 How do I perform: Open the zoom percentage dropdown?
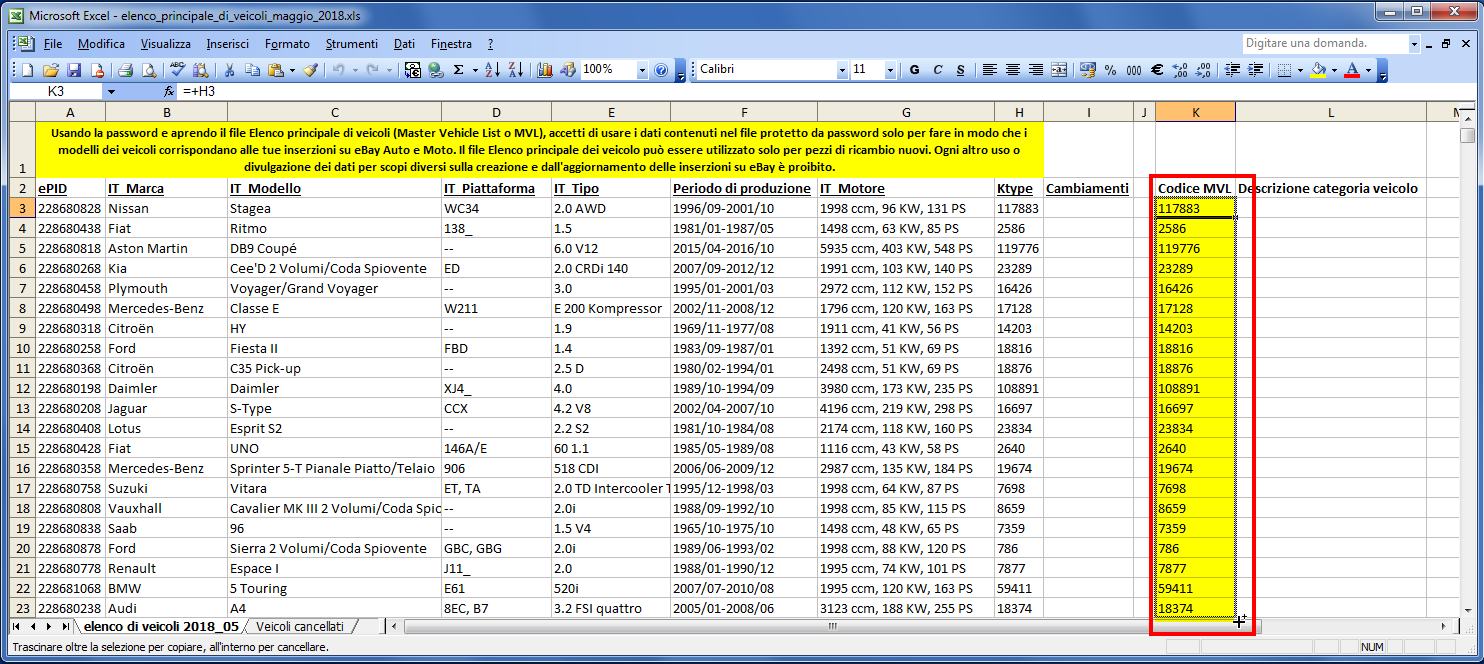pyautogui.click(x=642, y=70)
